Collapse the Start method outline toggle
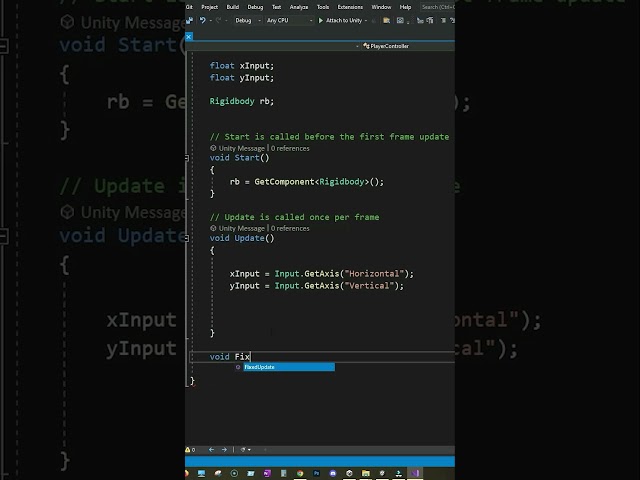The image size is (640, 480). click(x=187, y=158)
